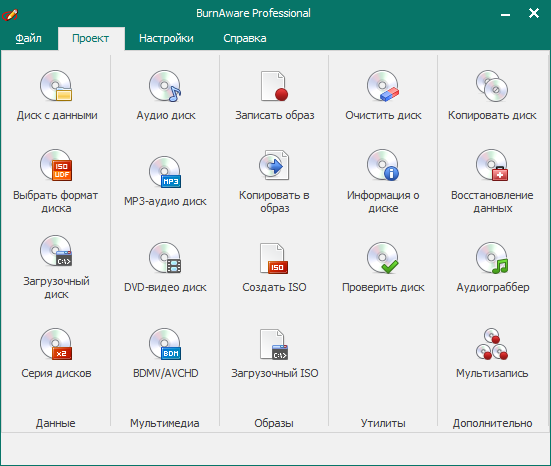Start Записать образ burn image icon
Screen dimensions: 551x466
pyautogui.click(x=274, y=86)
